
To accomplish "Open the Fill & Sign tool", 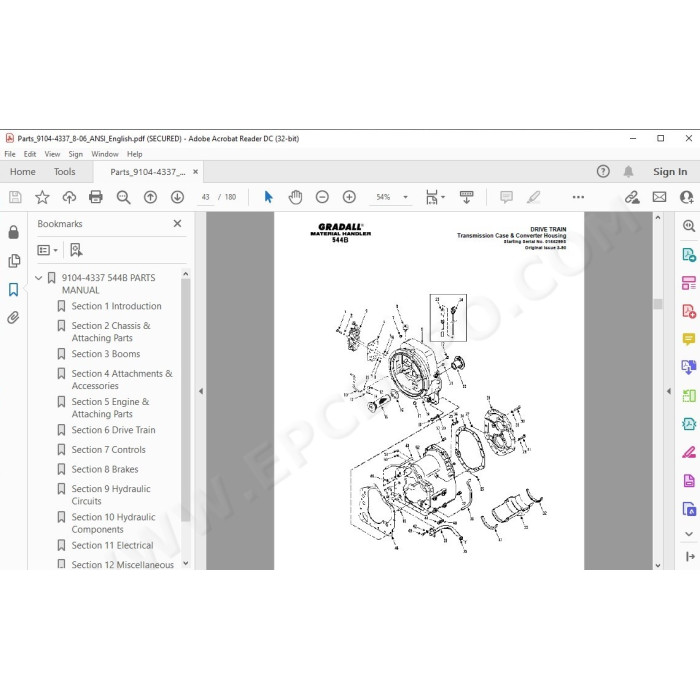I will pyautogui.click(x=689, y=452).
